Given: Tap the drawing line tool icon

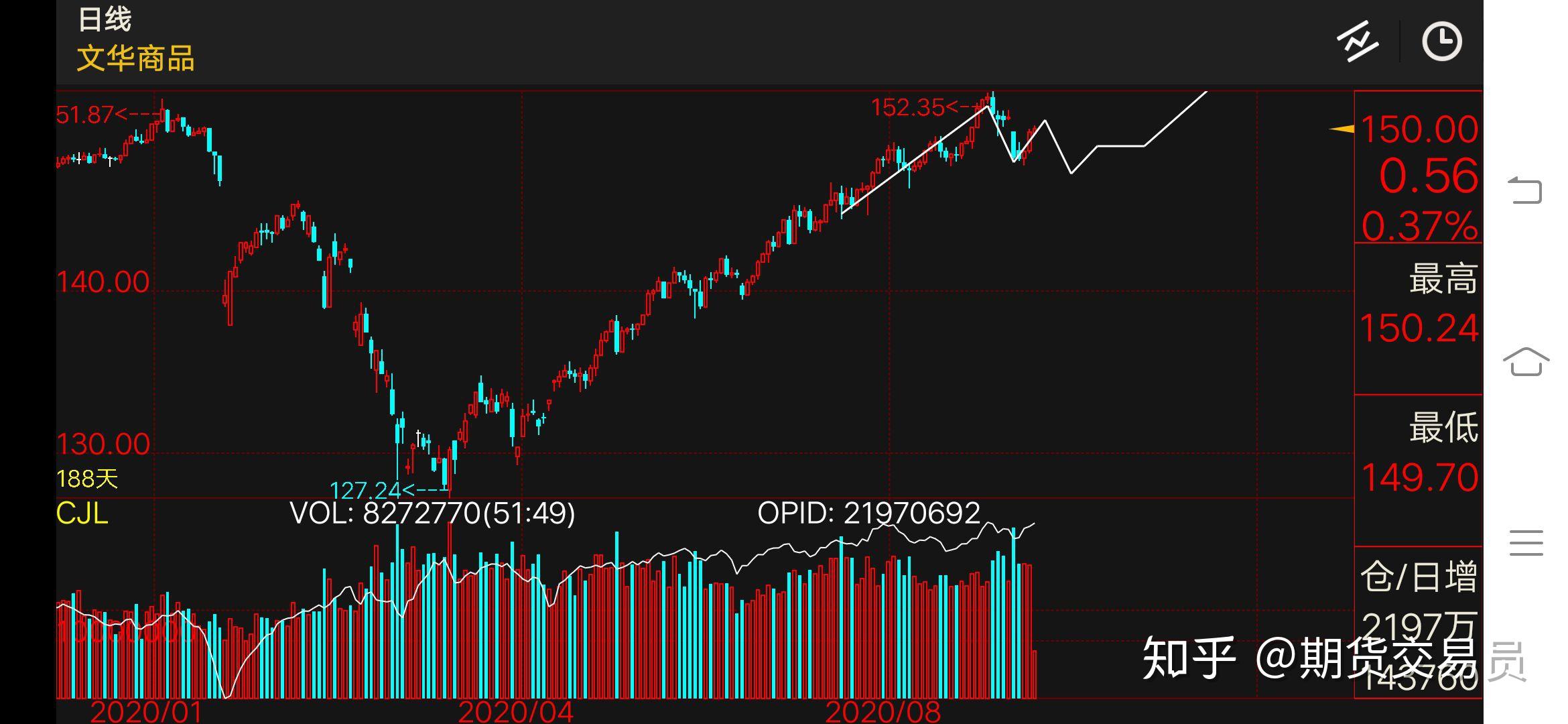Looking at the screenshot, I should click(1358, 42).
